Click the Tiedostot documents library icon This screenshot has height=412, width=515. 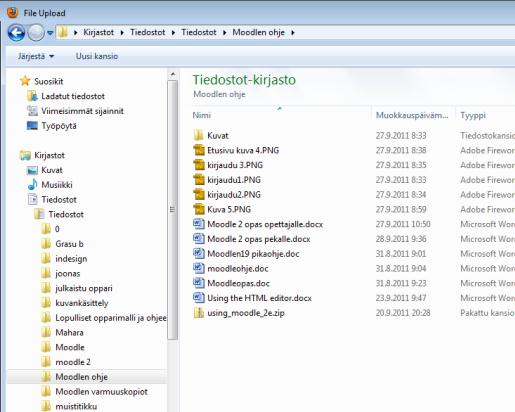(x=32, y=199)
